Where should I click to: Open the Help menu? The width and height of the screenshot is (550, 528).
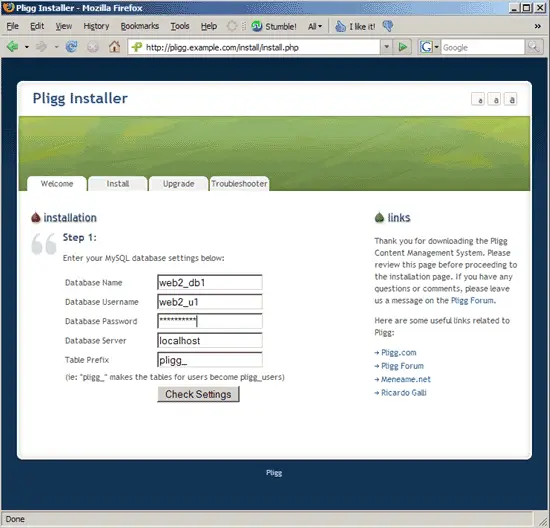point(209,26)
